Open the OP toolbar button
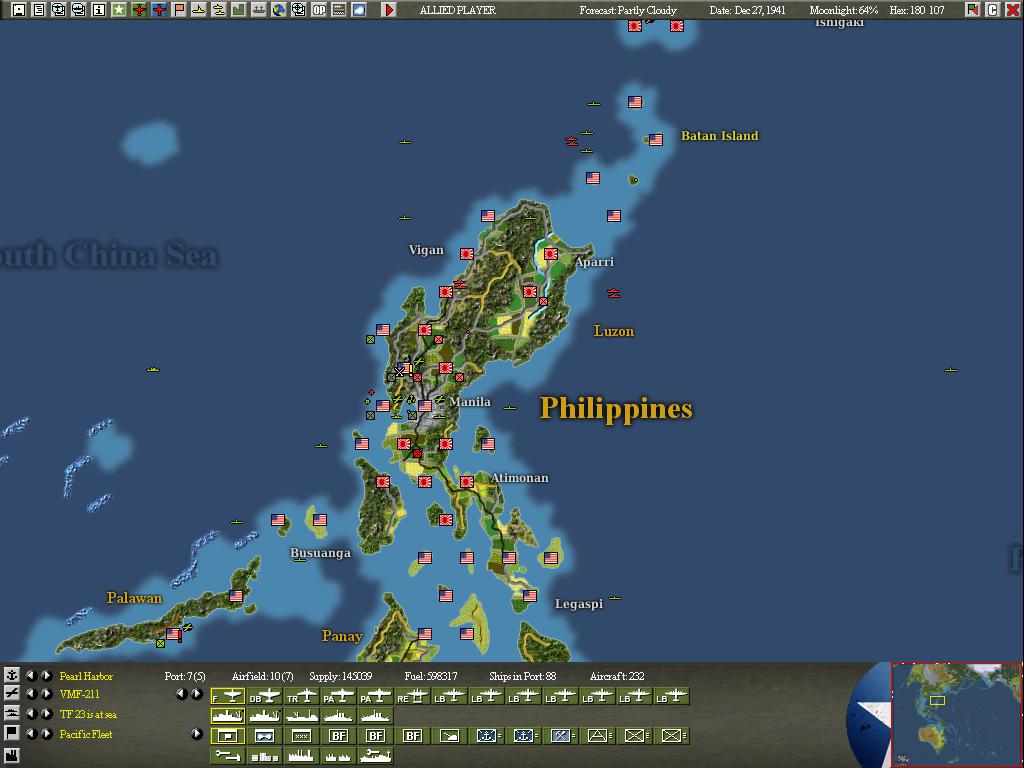The image size is (1024, 768). click(x=319, y=10)
